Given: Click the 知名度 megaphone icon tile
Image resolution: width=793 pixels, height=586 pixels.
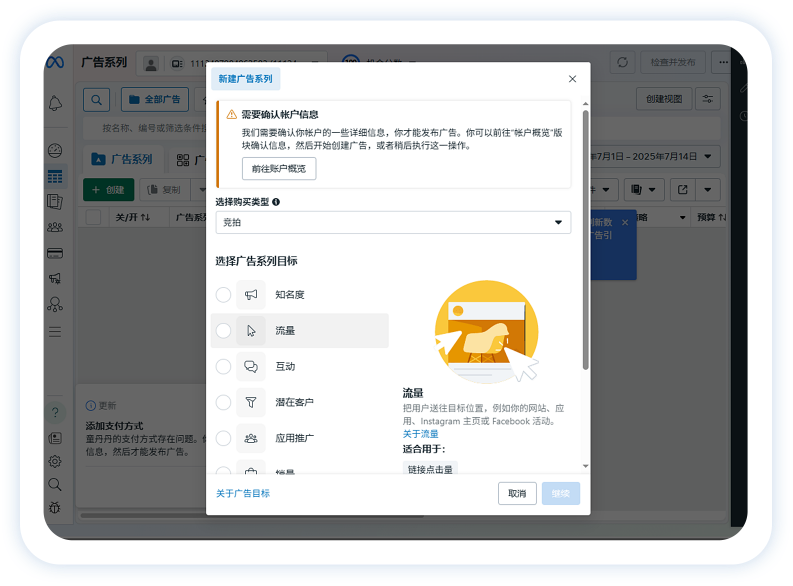Looking at the screenshot, I should click(251, 295).
